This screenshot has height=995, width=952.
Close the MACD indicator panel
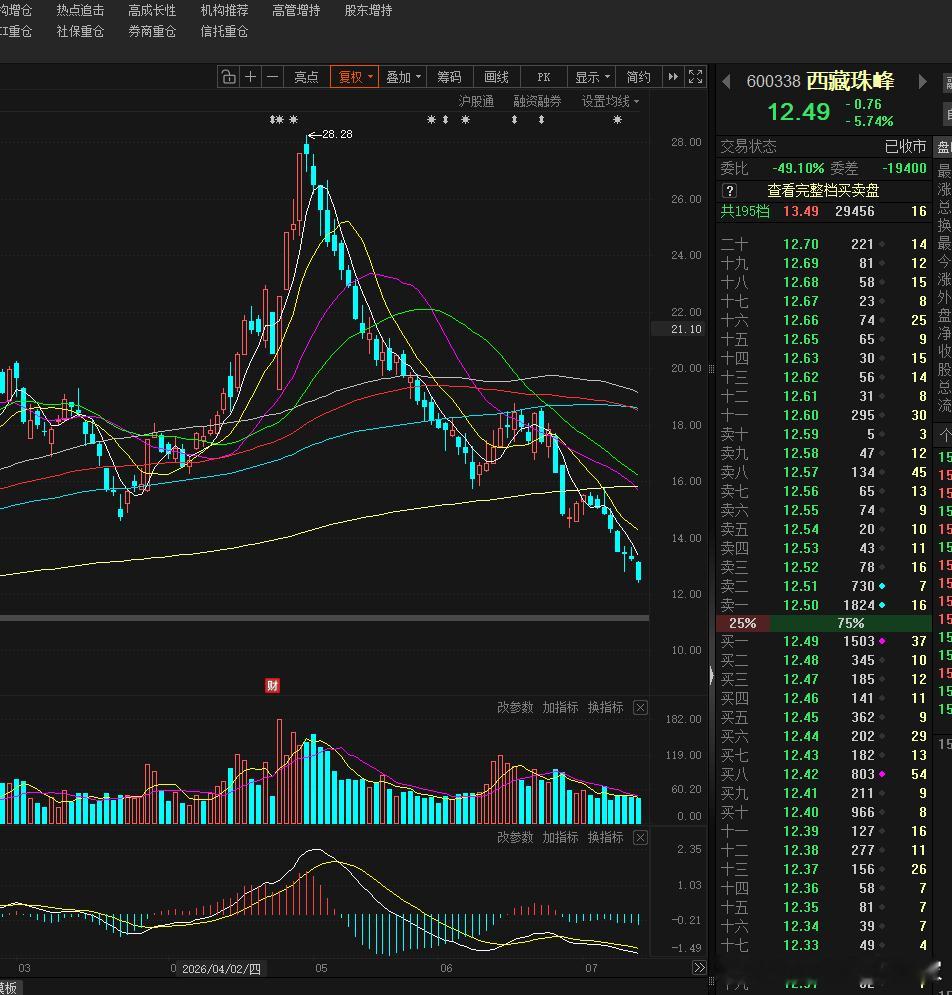coord(640,838)
